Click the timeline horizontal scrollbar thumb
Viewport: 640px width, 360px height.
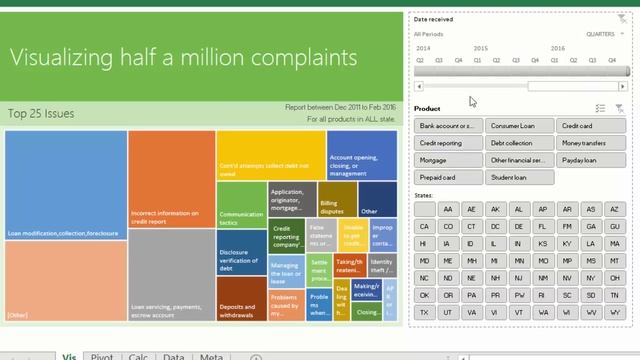click(x=573, y=86)
